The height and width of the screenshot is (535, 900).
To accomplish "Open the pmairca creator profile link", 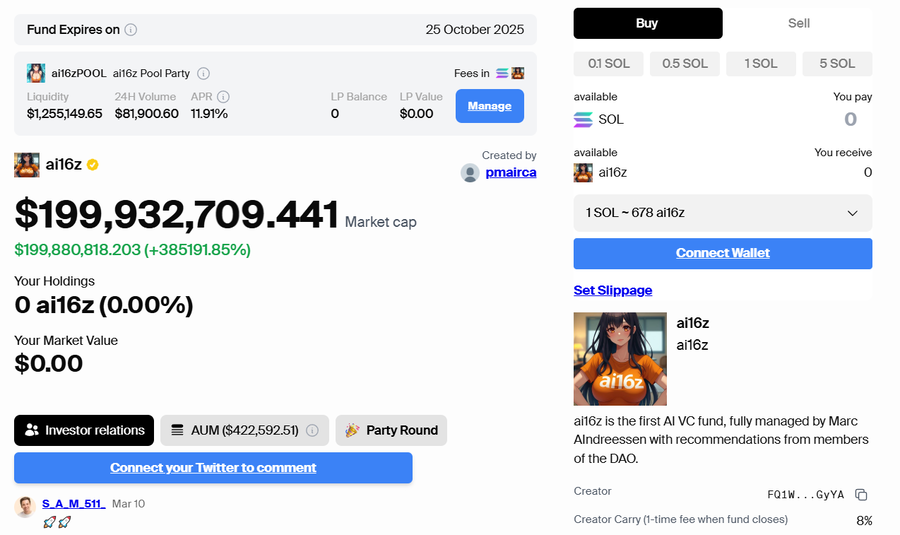I will click(511, 173).
